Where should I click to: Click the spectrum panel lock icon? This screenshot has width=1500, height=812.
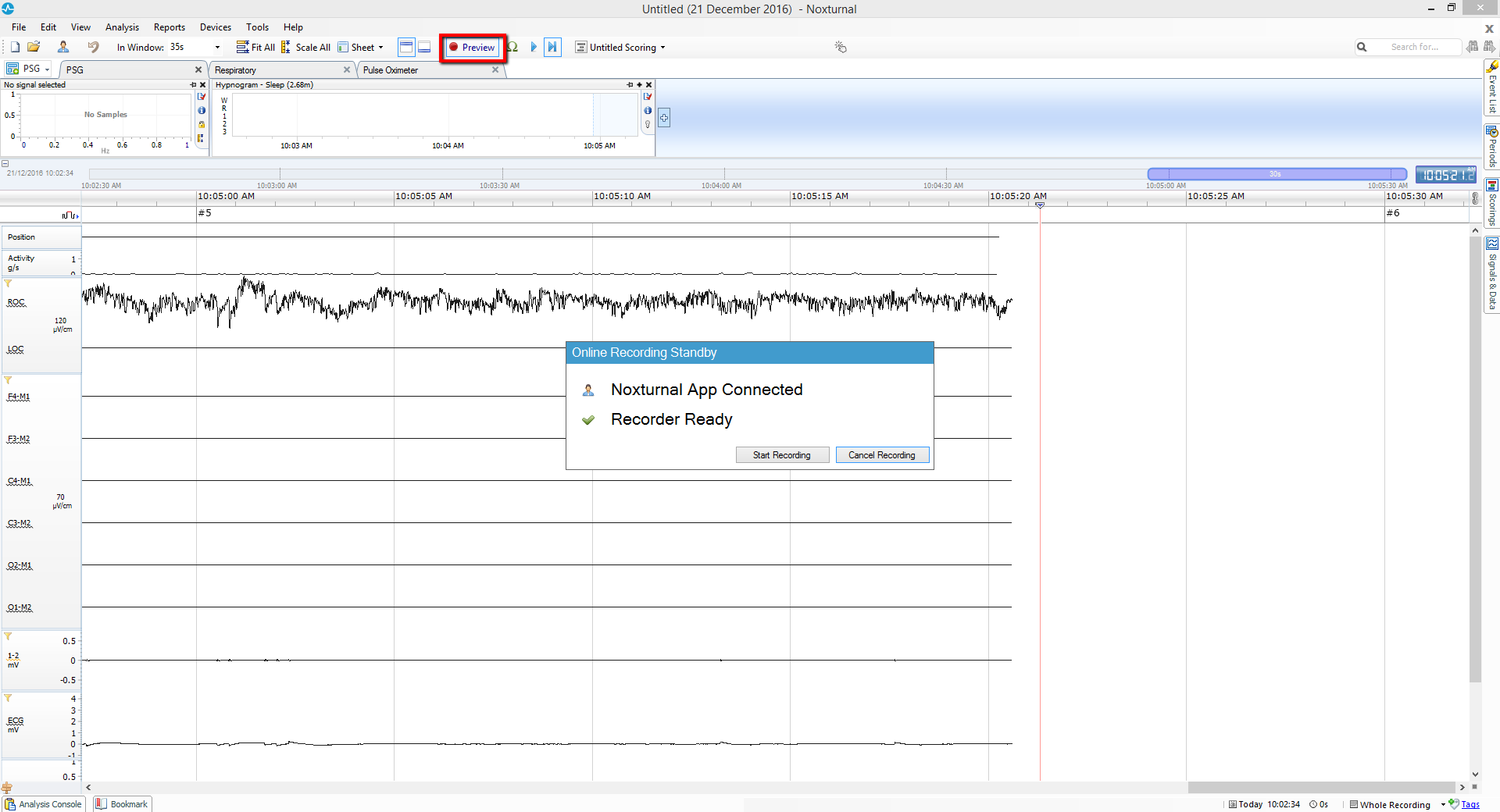pos(202,124)
